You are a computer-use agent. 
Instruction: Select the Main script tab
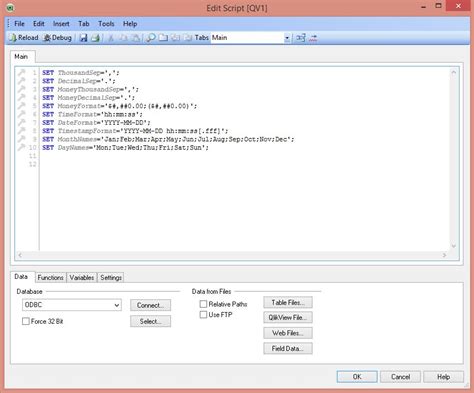(21, 56)
